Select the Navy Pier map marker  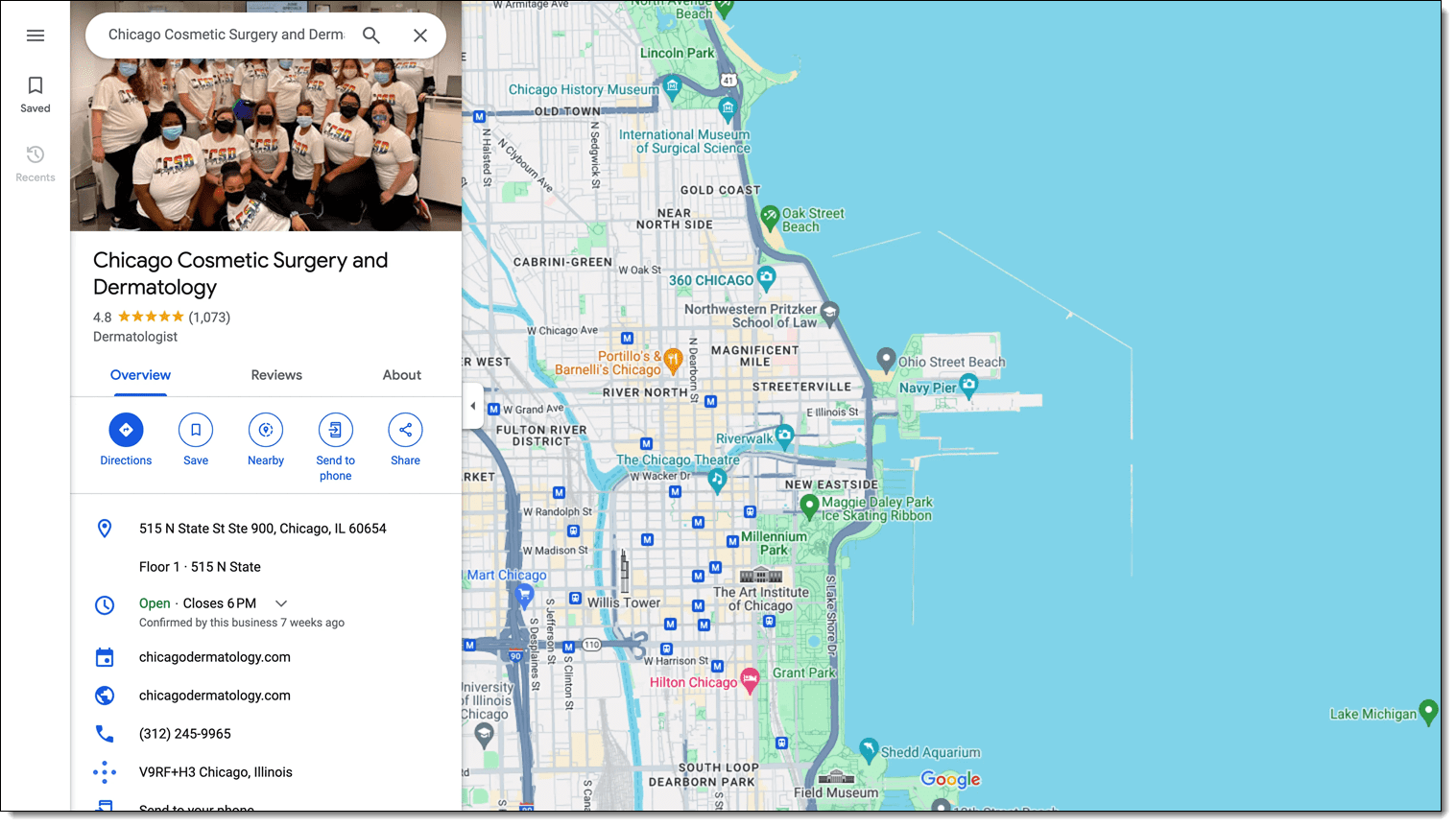click(x=968, y=385)
